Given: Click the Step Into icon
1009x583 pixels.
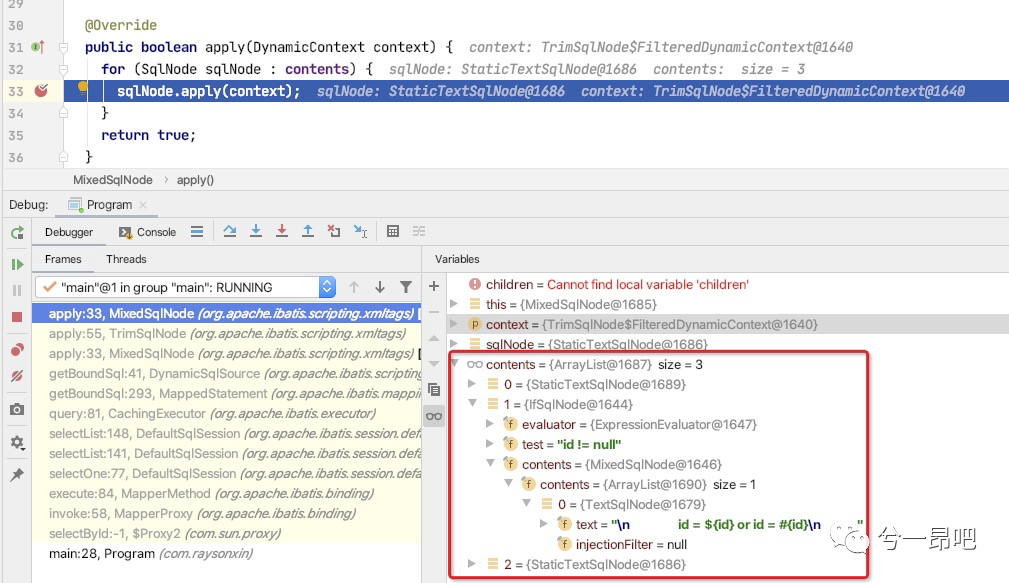Looking at the screenshot, I should 255,231.
